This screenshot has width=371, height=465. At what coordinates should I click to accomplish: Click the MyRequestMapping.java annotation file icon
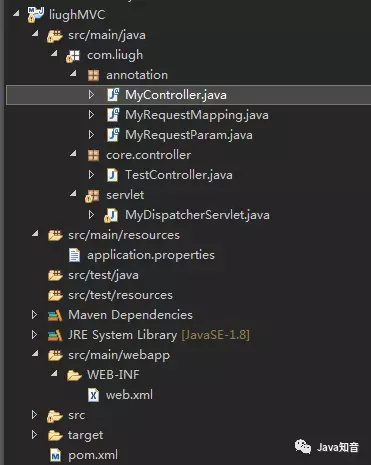tap(113, 115)
